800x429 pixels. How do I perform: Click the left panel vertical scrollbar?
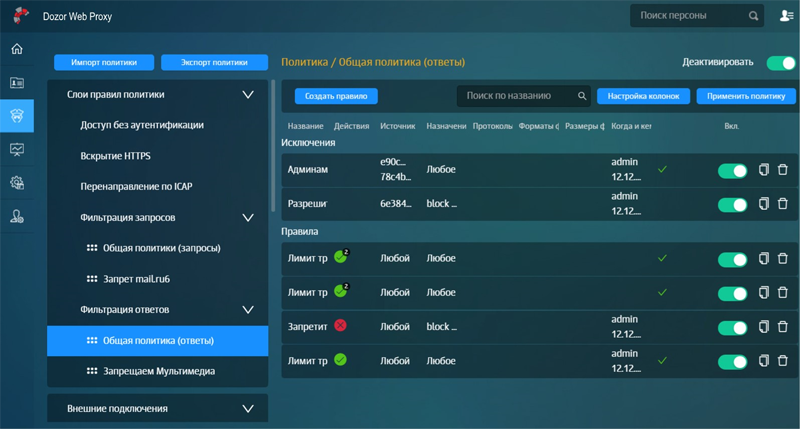coord(273,146)
